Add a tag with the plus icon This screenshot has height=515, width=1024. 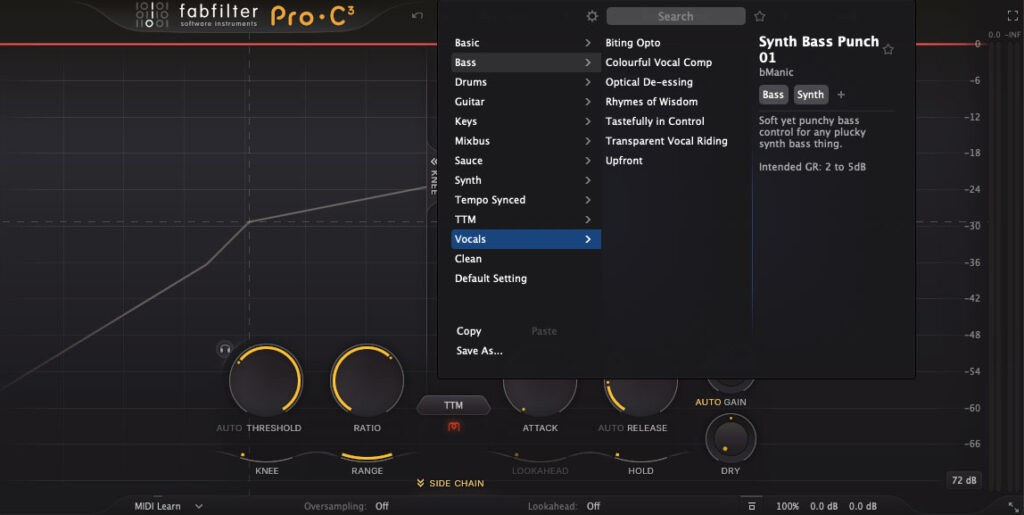click(841, 95)
